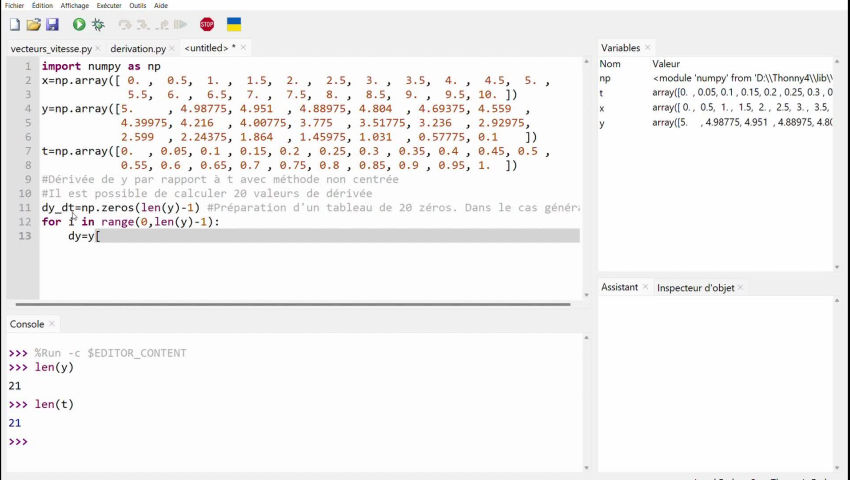Open the Outils menu
The width and height of the screenshot is (850, 480).
click(x=137, y=5)
